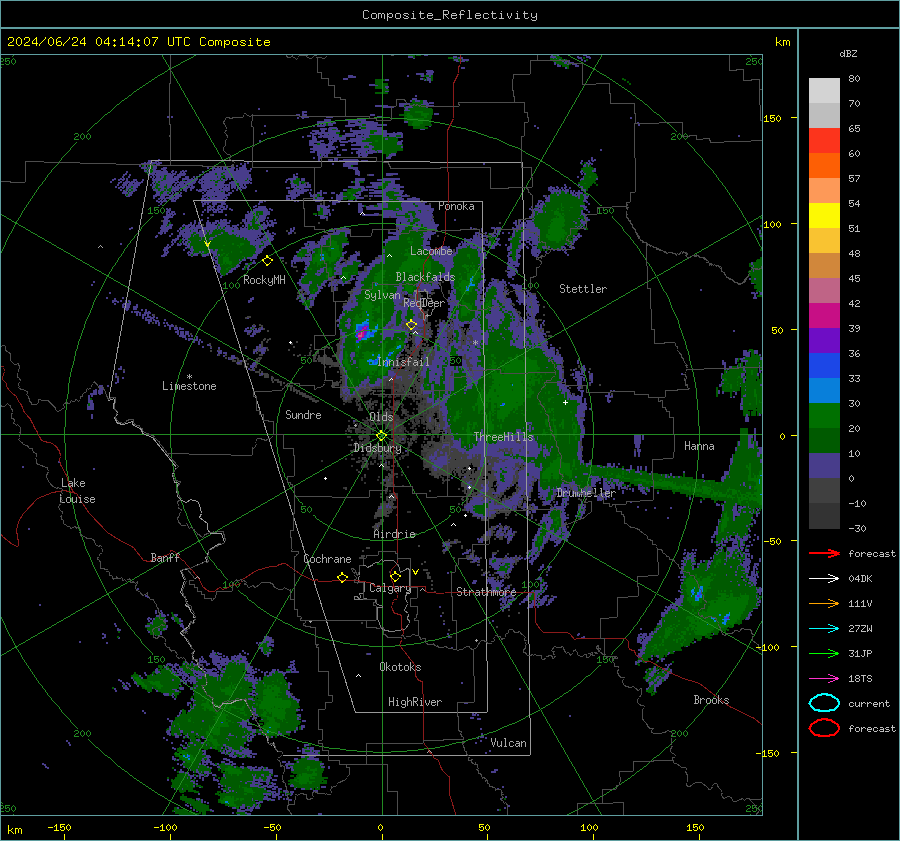
Task: Click the Airdrie label
Action: pyautogui.click(x=394, y=534)
